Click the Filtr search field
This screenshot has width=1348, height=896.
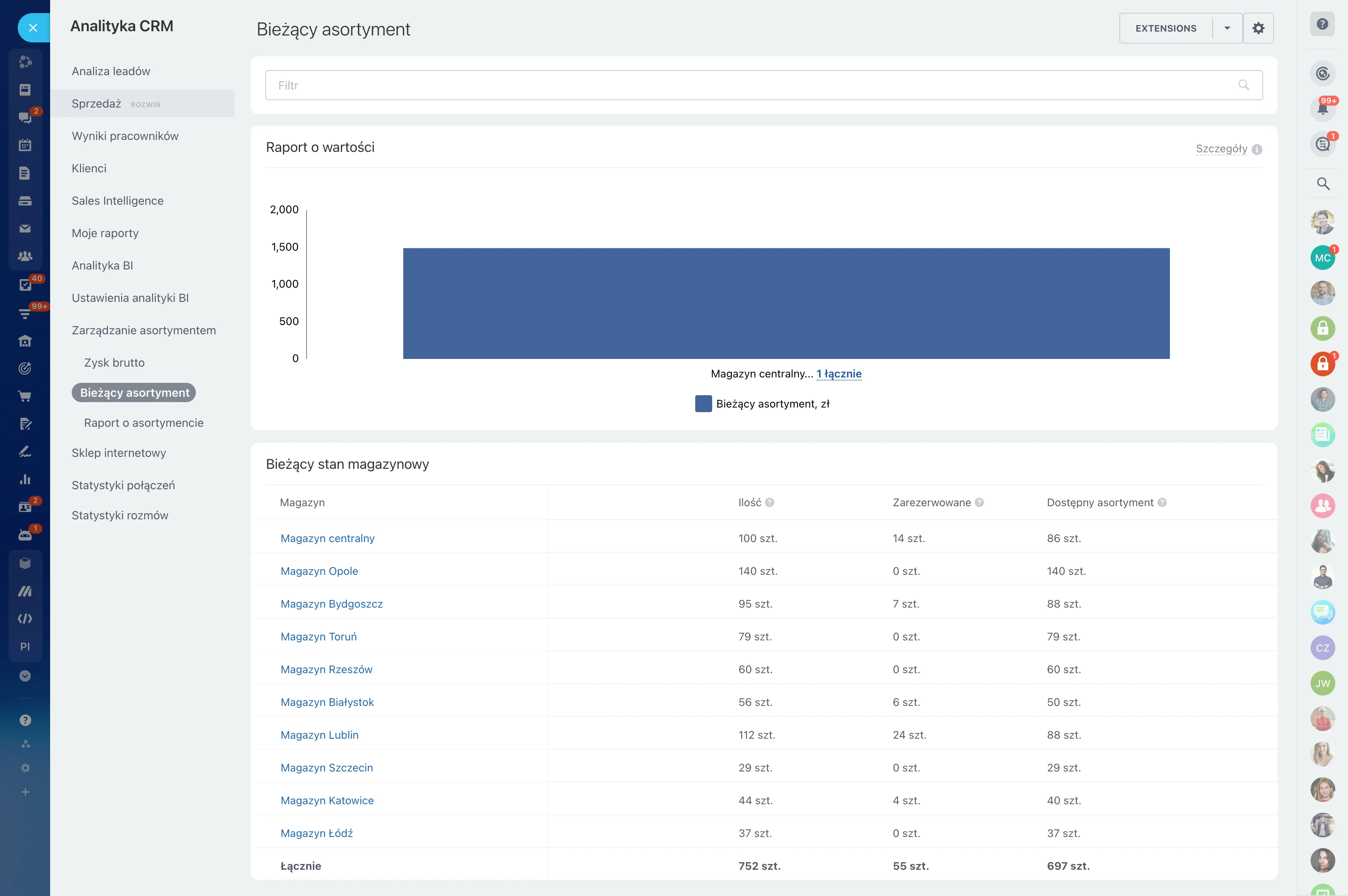coord(763,85)
